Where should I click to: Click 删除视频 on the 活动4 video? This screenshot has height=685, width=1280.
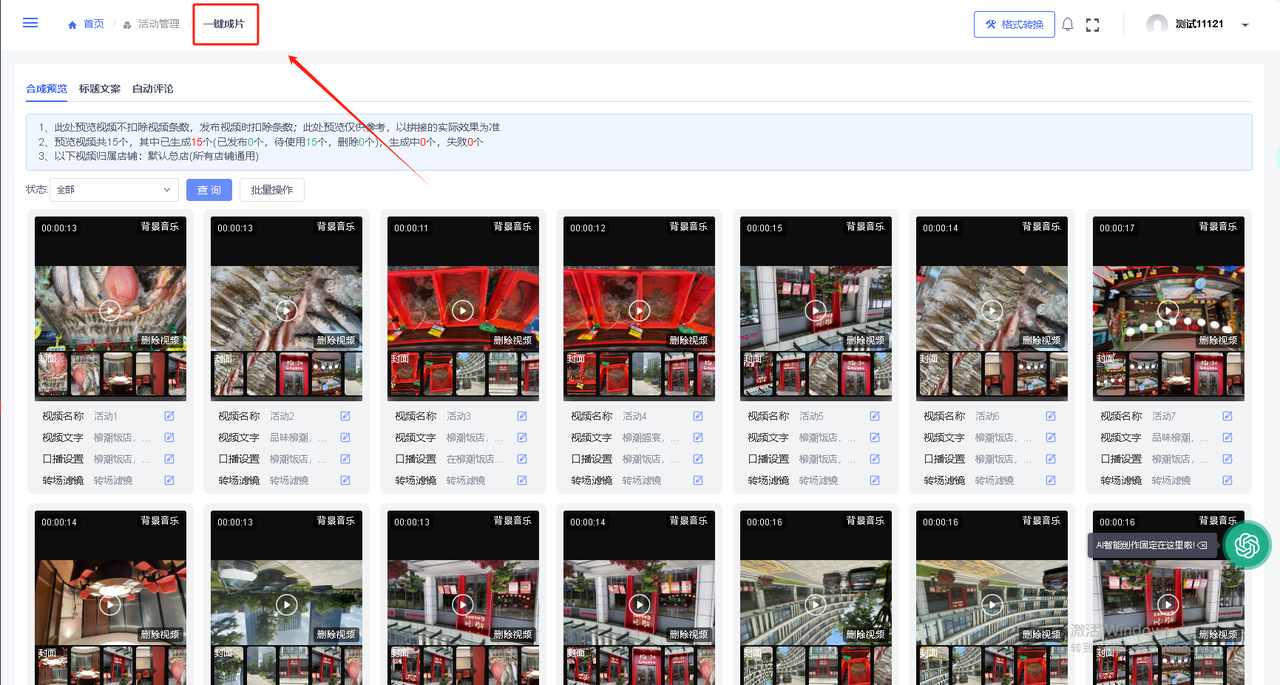pyautogui.click(x=688, y=341)
